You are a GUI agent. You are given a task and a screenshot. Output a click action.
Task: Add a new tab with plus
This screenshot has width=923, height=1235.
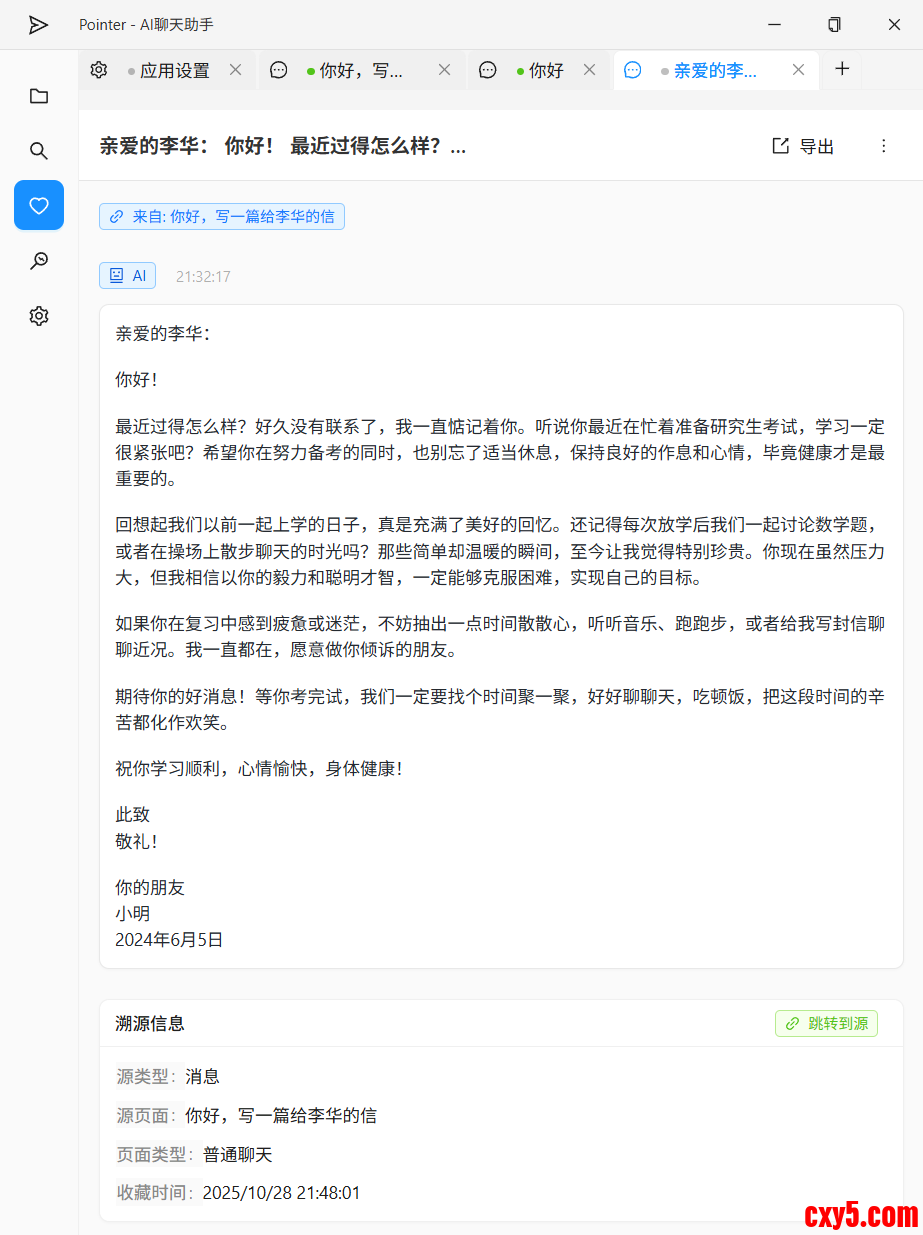click(x=842, y=69)
